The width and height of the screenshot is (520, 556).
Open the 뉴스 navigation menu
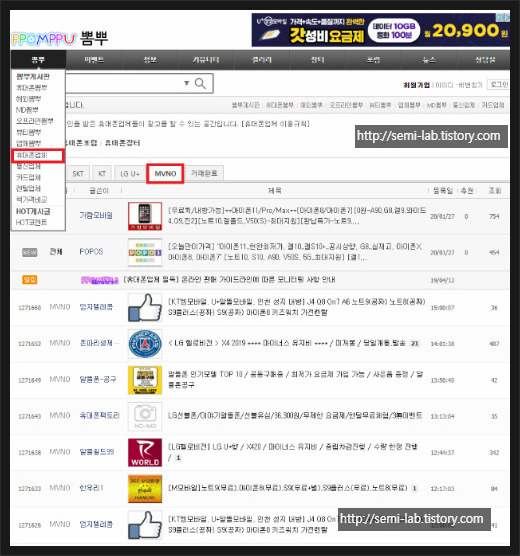click(429, 60)
